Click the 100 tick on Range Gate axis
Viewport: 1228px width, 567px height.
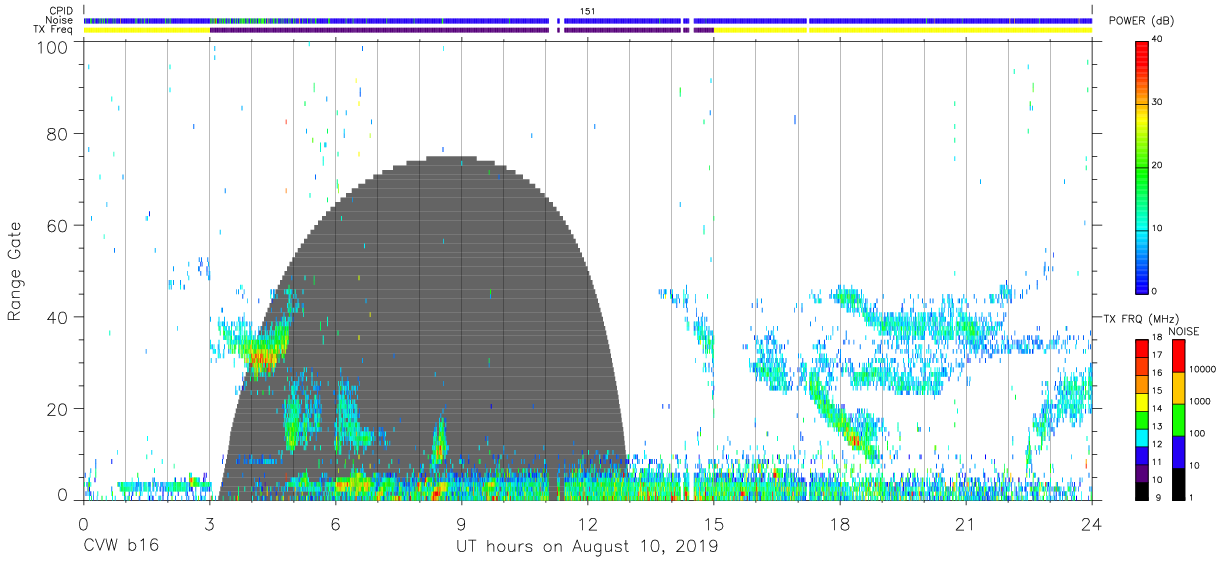pyautogui.click(x=52, y=46)
